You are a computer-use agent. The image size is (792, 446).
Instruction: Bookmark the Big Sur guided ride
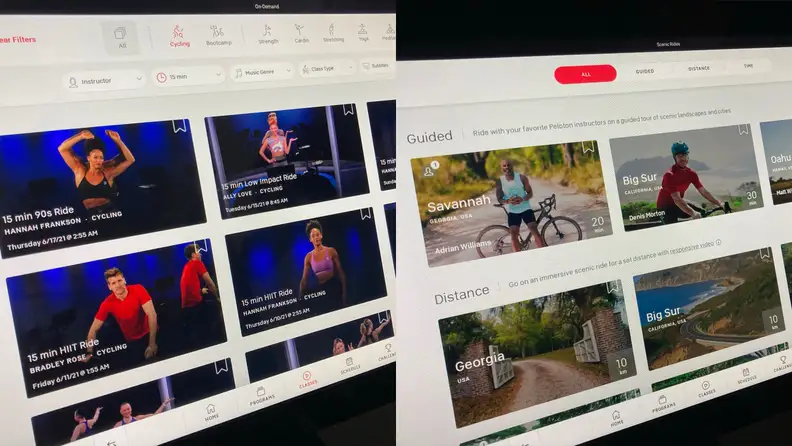tap(743, 129)
